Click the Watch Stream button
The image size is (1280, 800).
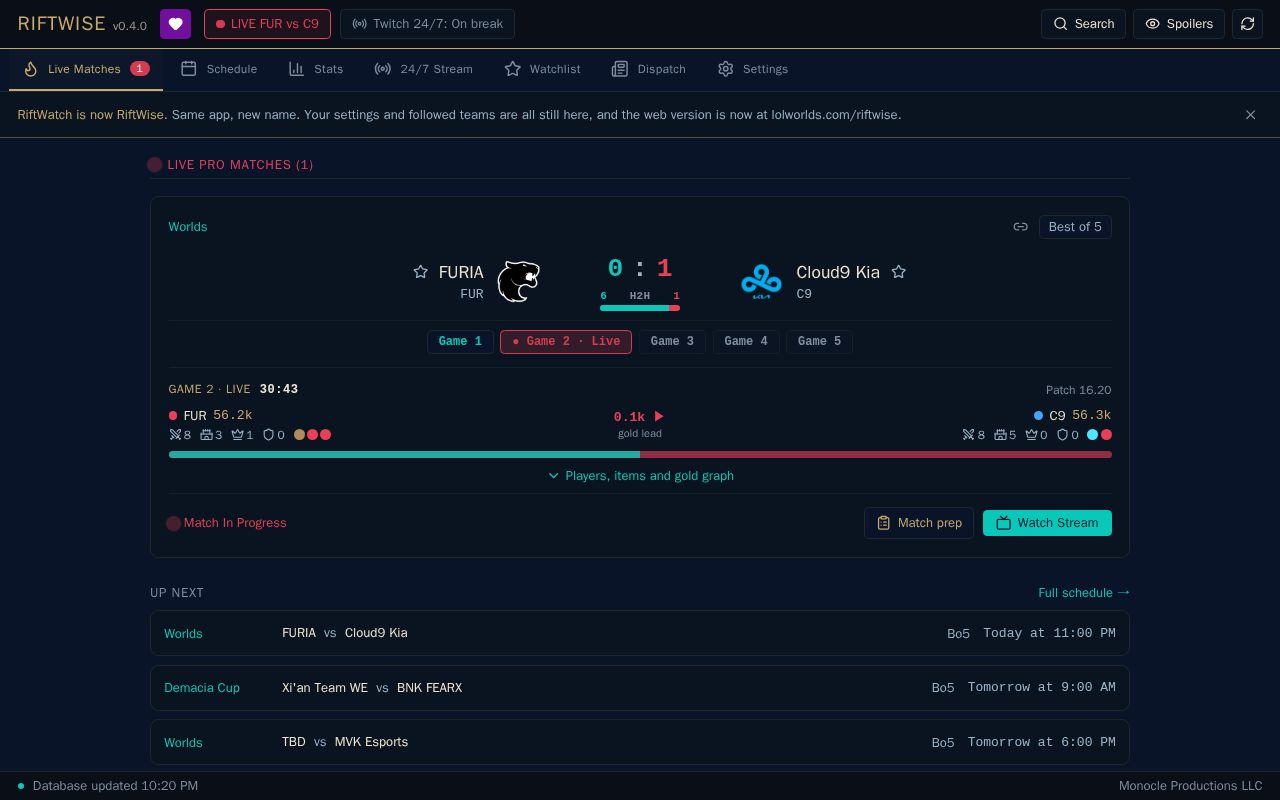tap(1047, 523)
